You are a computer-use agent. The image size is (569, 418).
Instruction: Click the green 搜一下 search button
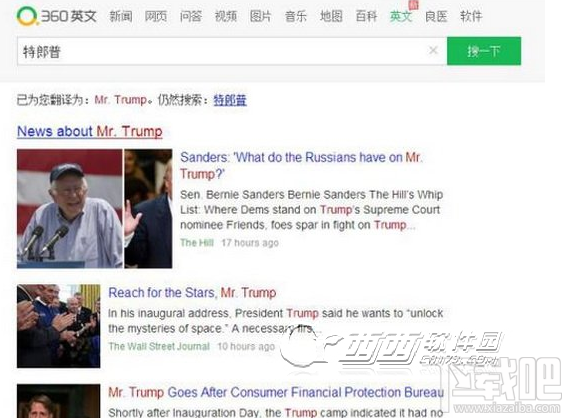click(484, 51)
